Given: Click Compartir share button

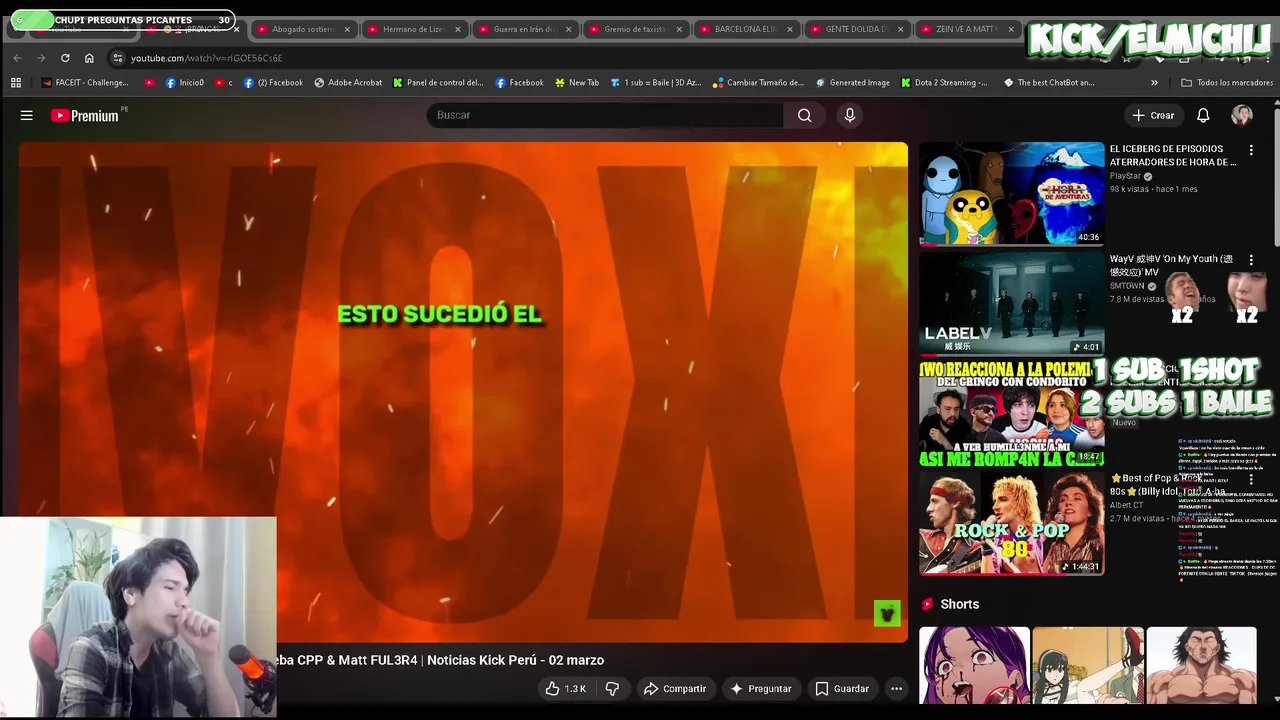Looking at the screenshot, I should (675, 688).
